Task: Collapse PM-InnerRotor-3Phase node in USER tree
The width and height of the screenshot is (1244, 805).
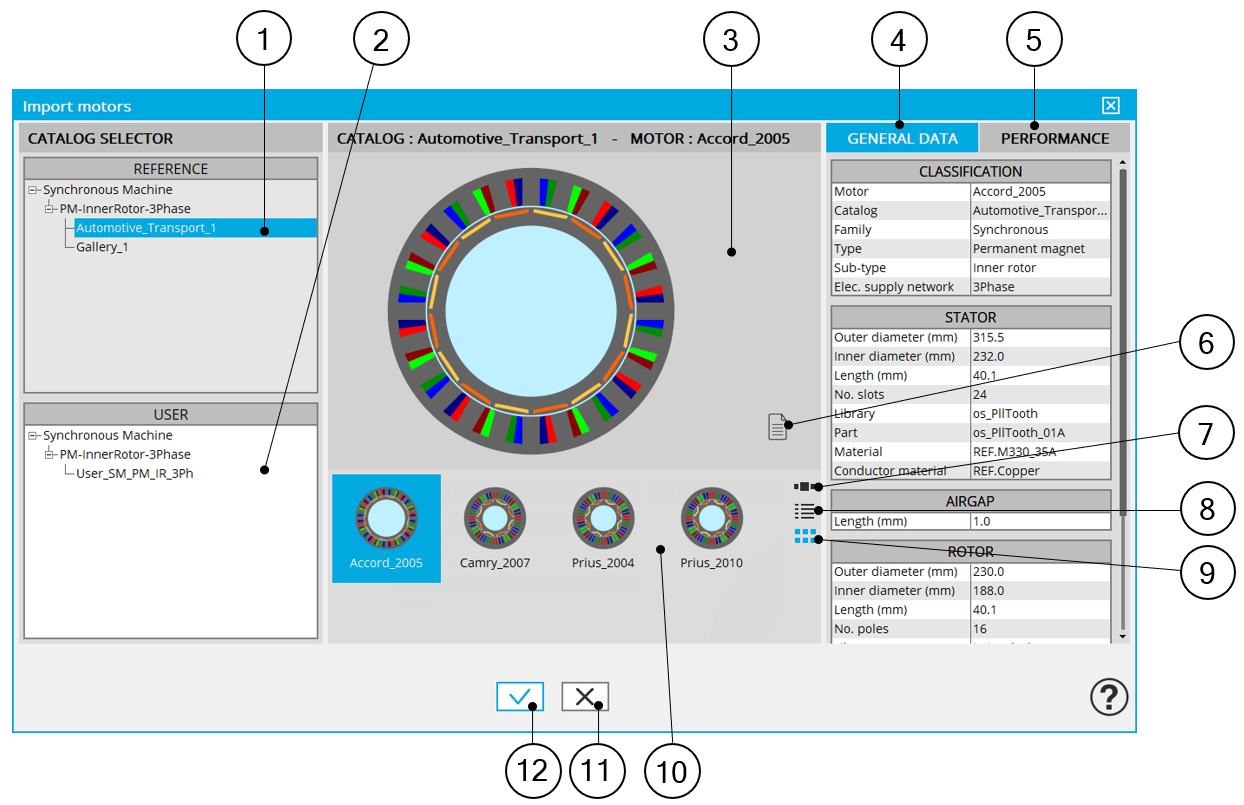Action: (50, 455)
